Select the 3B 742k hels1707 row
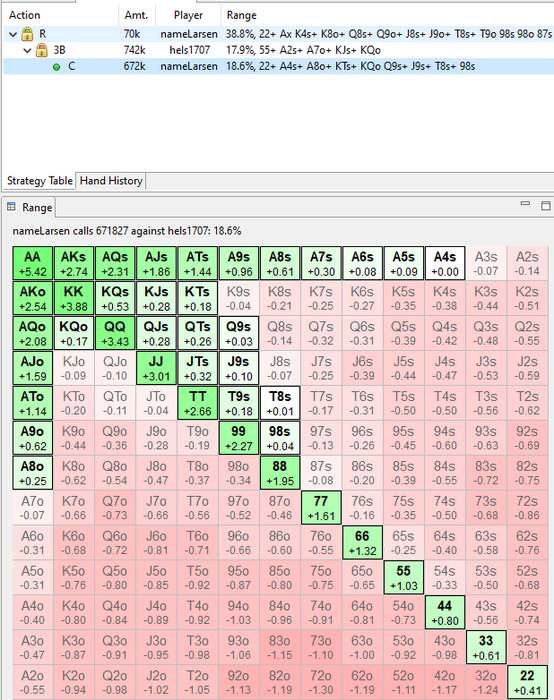This screenshot has height=700, width=554. (x=279, y=50)
